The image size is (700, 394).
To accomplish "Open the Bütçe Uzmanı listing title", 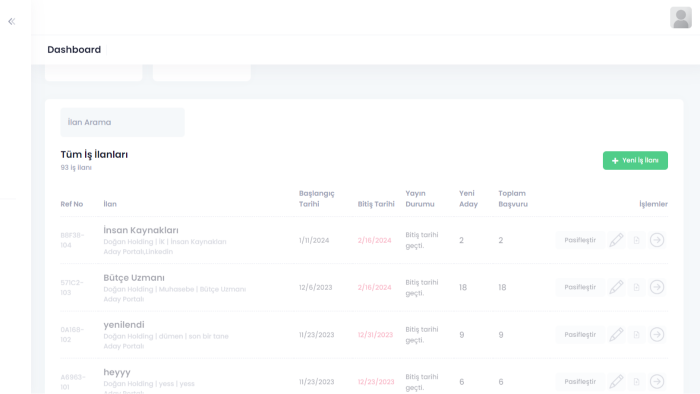I will click(134, 278).
